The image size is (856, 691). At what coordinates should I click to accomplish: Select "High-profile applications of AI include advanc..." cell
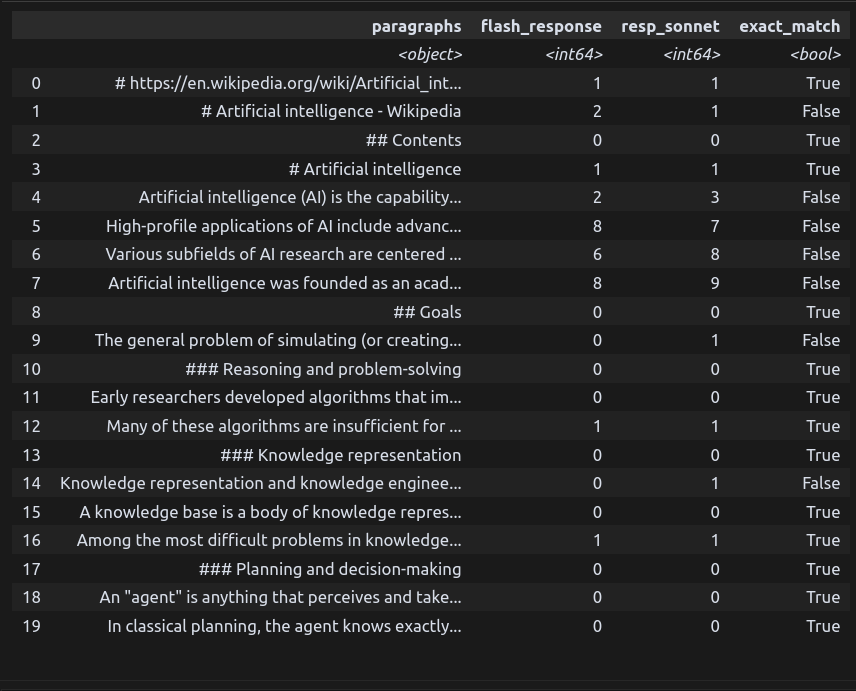[283, 226]
